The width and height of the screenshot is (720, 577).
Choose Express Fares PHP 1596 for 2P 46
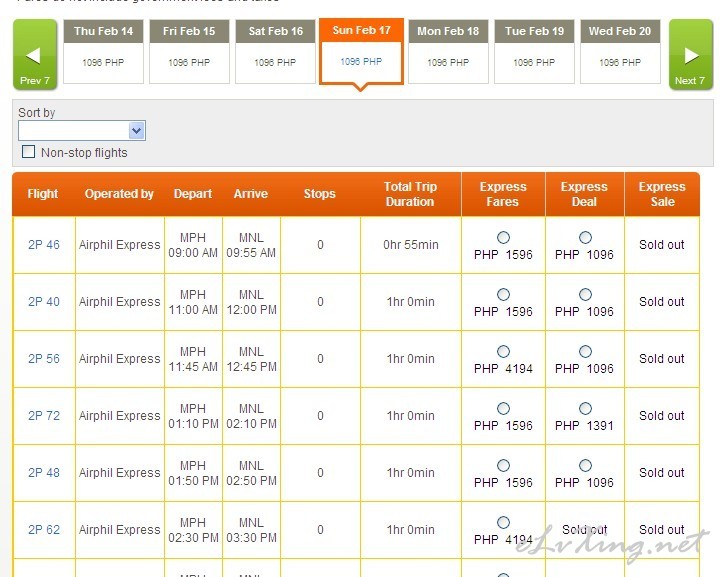point(503,237)
